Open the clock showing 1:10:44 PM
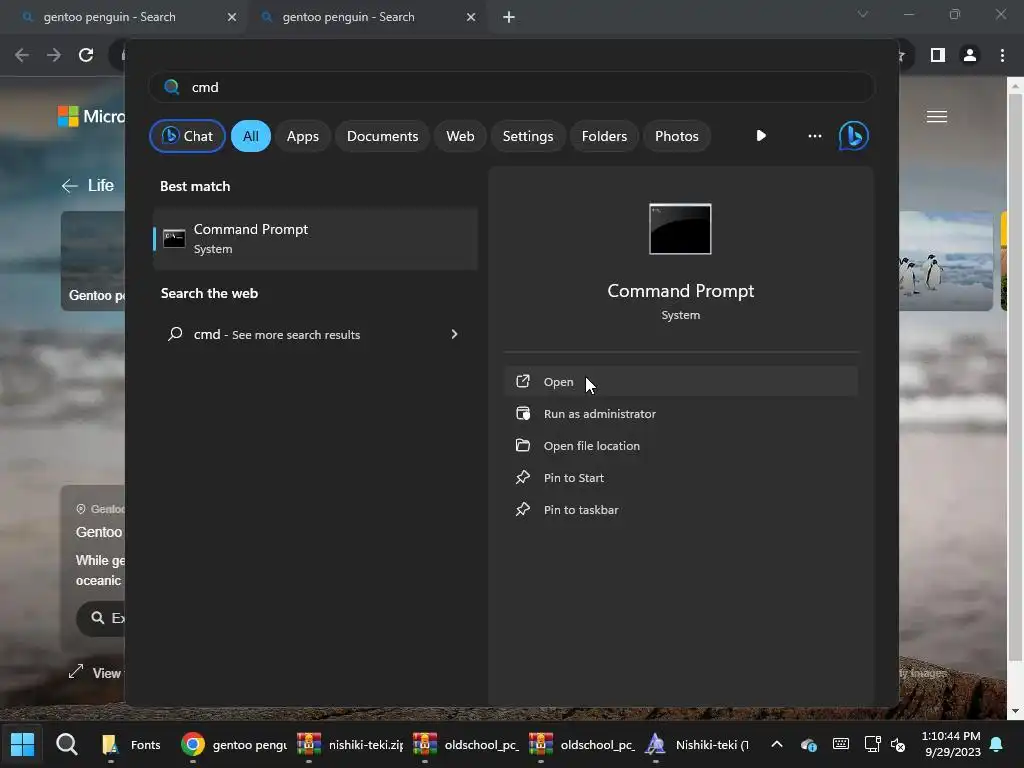 coord(952,744)
